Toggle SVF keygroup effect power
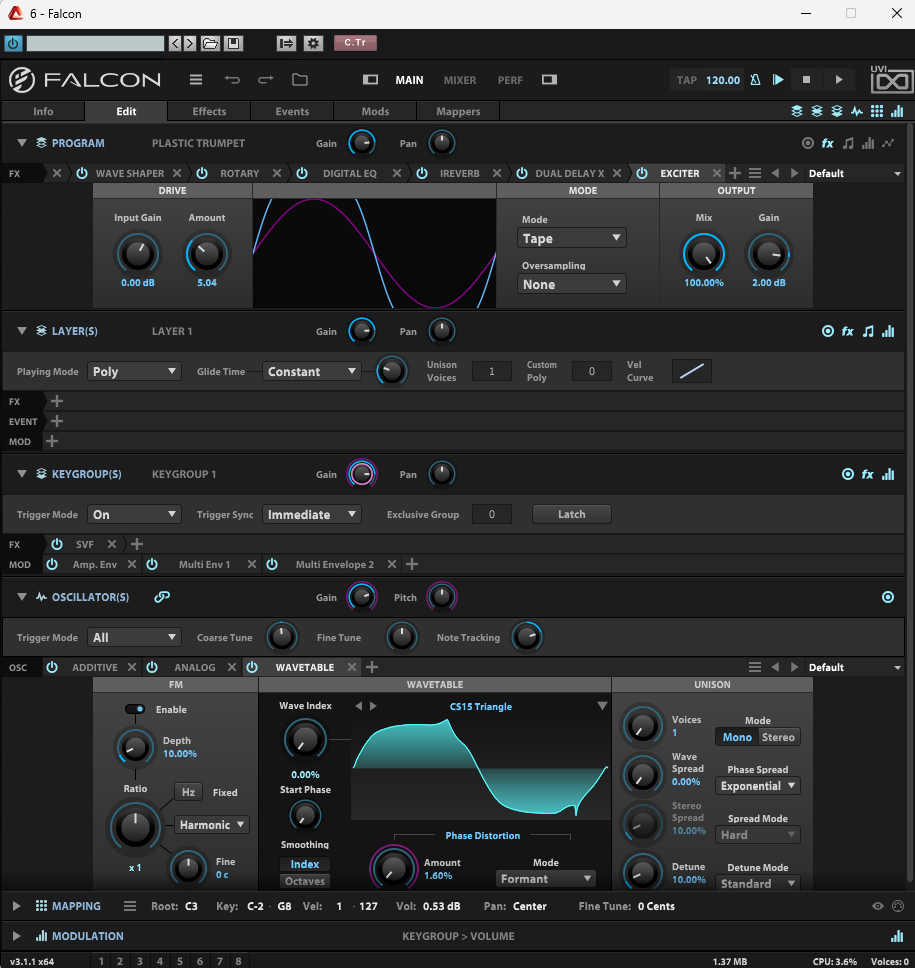The height and width of the screenshot is (968, 915). [57, 544]
